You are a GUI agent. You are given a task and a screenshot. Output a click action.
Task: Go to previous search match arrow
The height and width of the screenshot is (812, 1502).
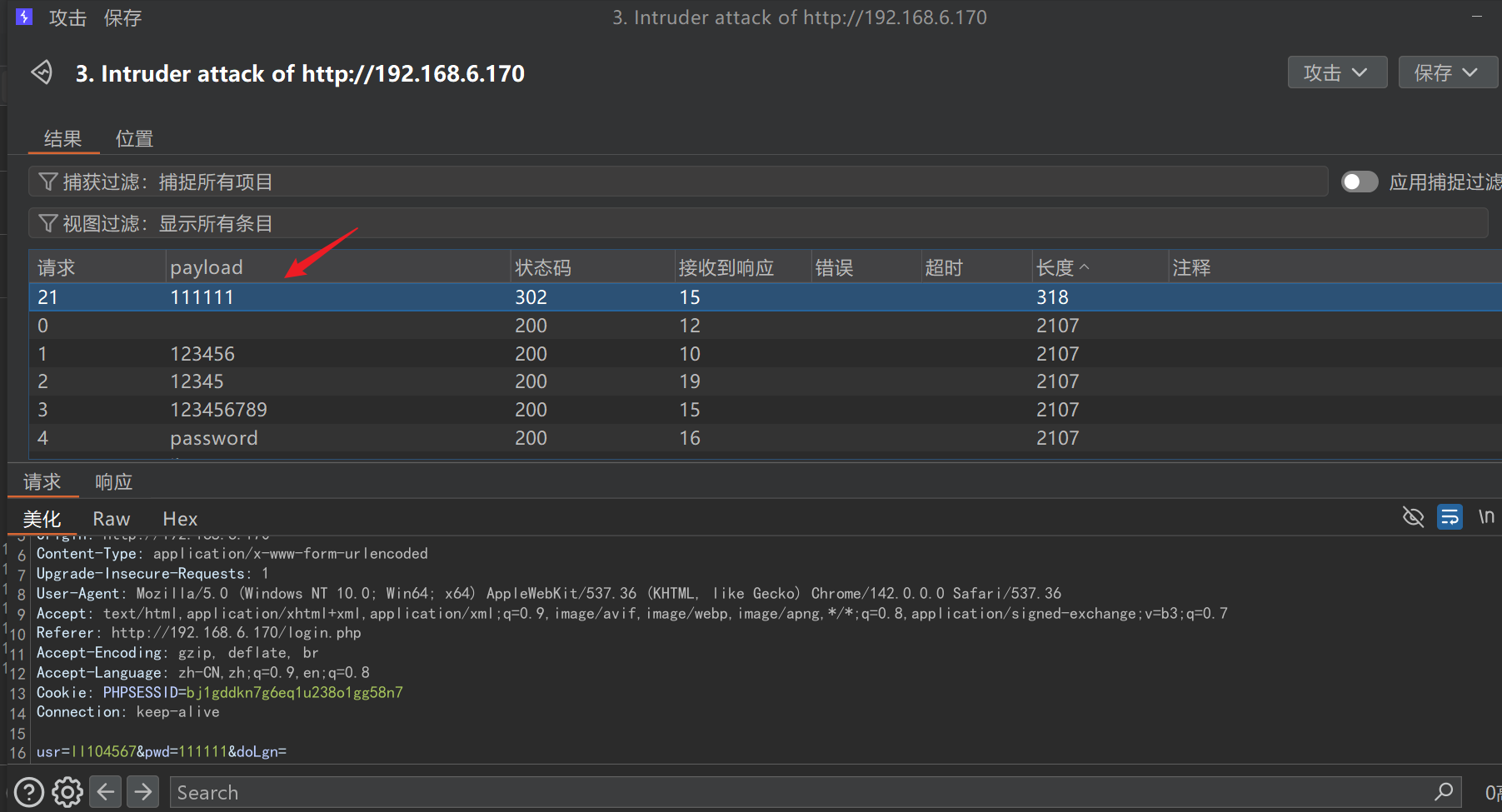pyautogui.click(x=106, y=792)
